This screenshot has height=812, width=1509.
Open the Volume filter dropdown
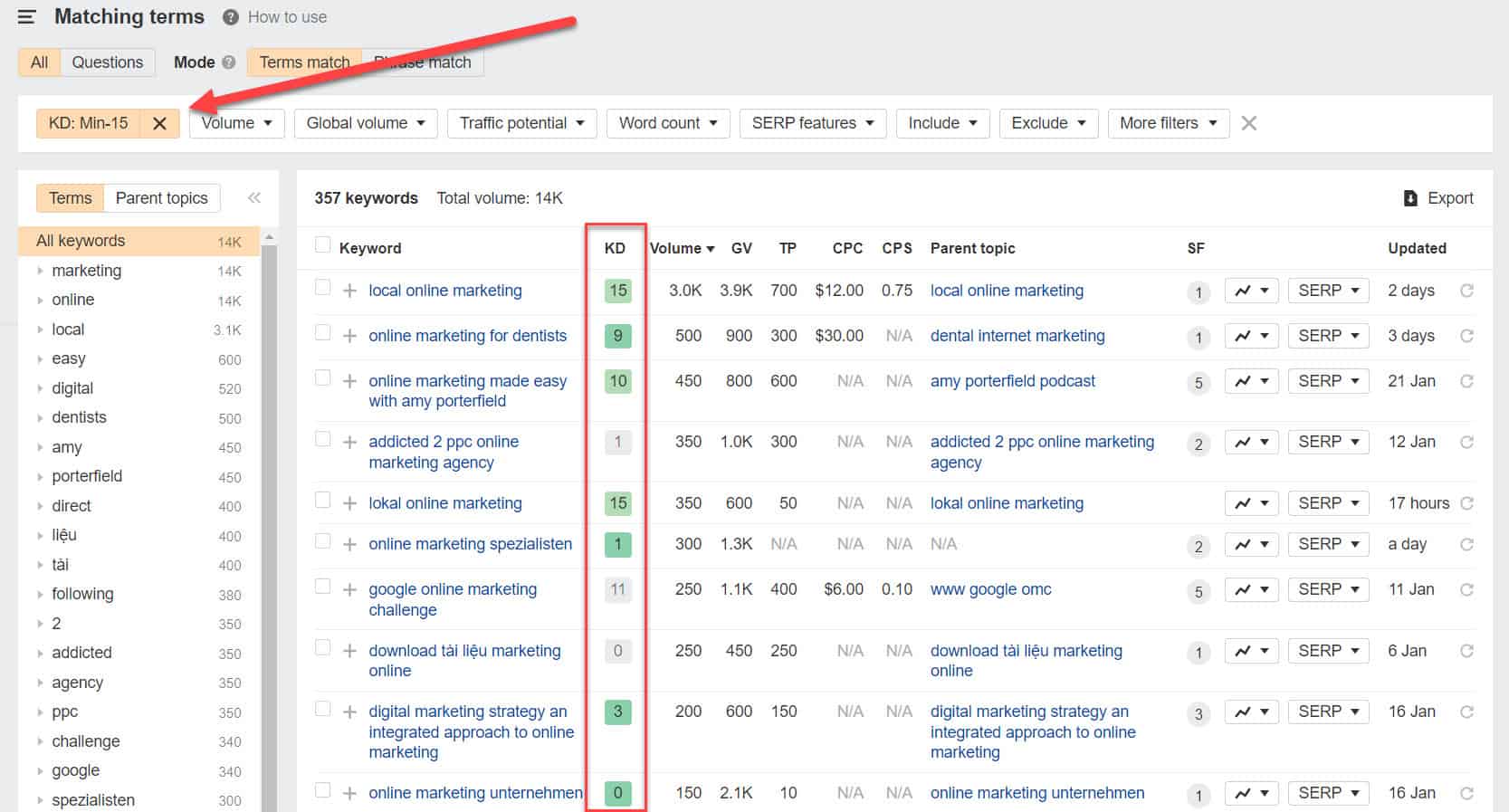(x=237, y=123)
